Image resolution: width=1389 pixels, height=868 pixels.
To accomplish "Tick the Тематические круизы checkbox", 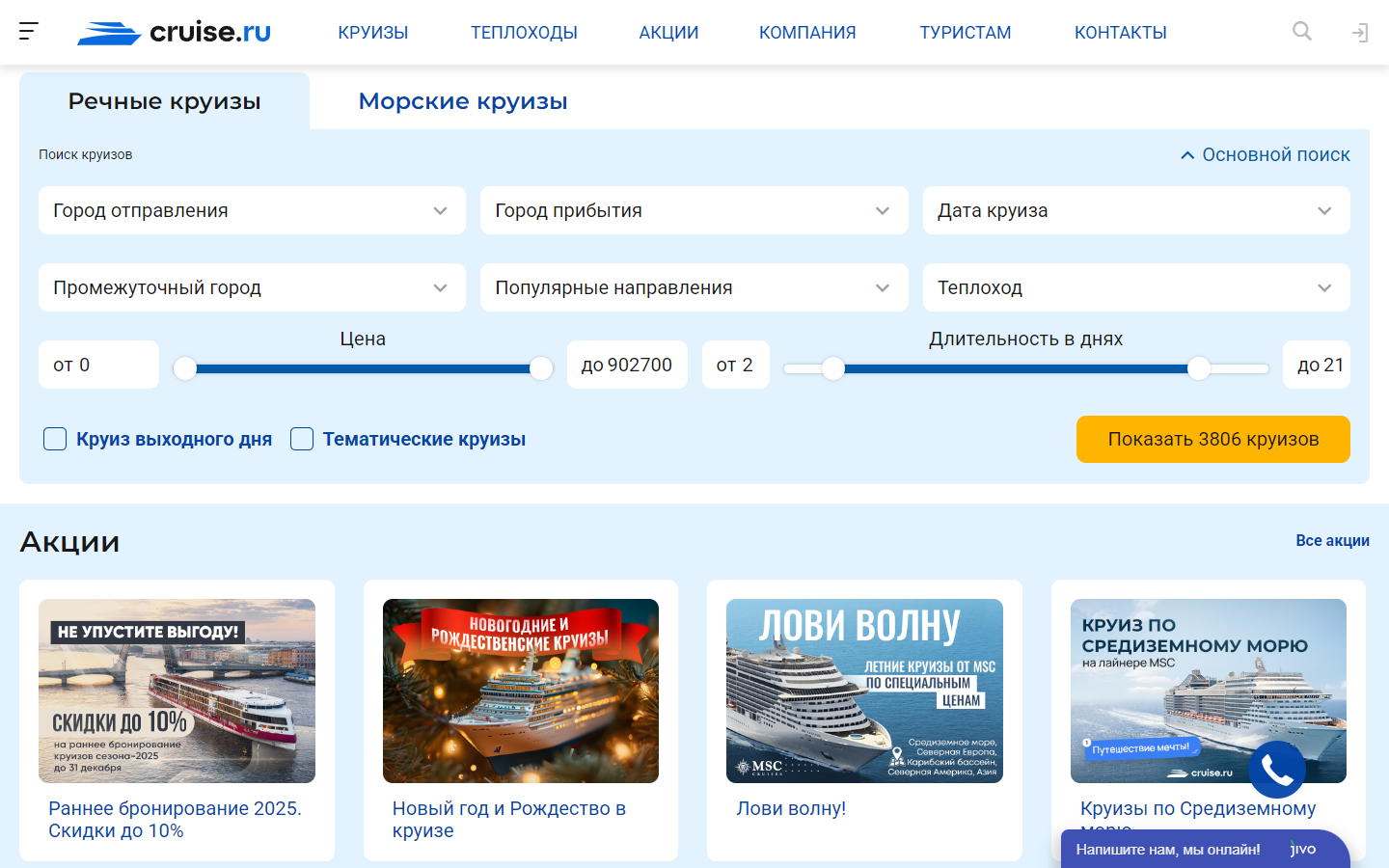I will click(302, 439).
